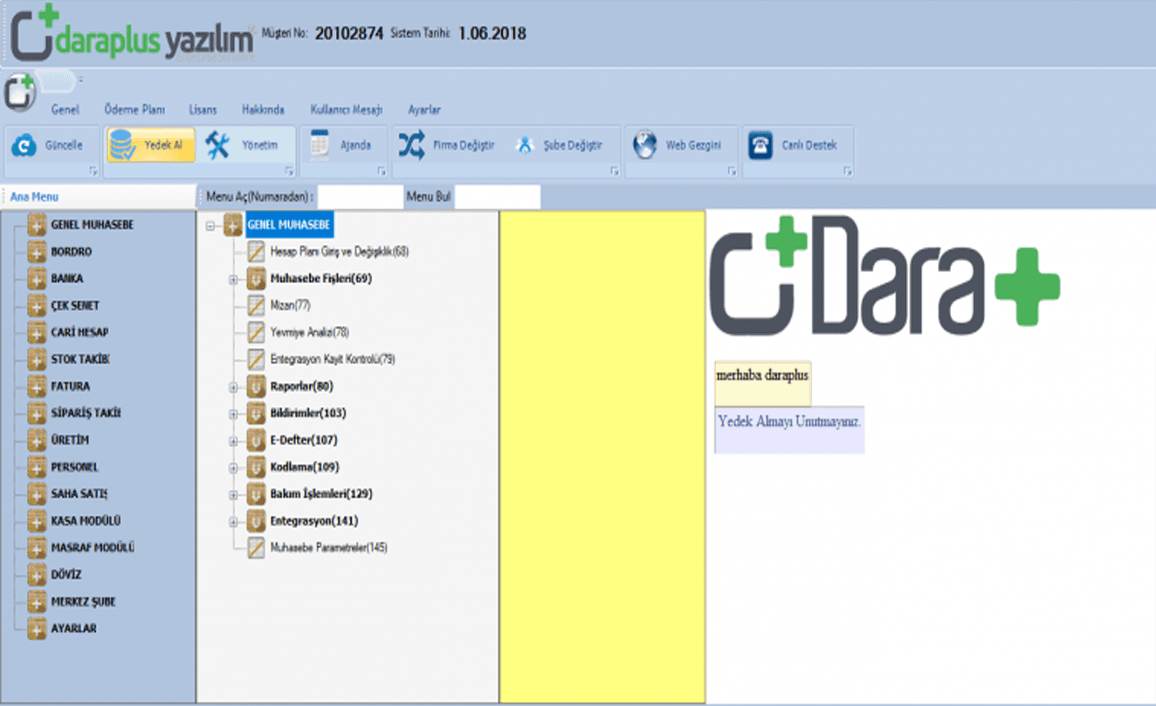
Task: Open the Ödeme Planı ribbon tab
Action: [x=134, y=109]
